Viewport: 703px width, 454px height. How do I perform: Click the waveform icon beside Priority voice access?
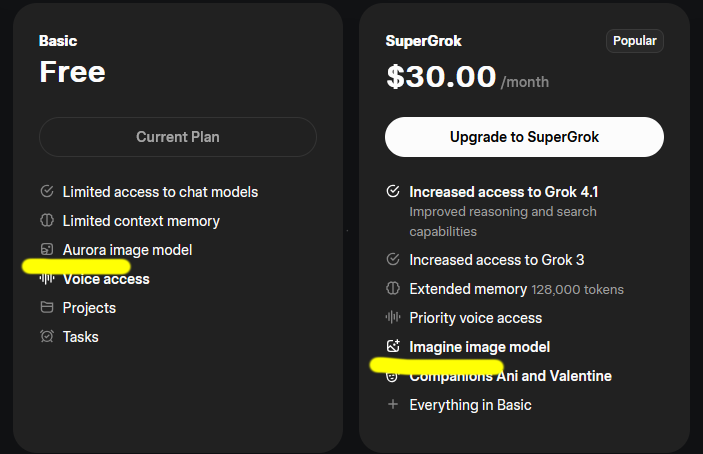[393, 318]
